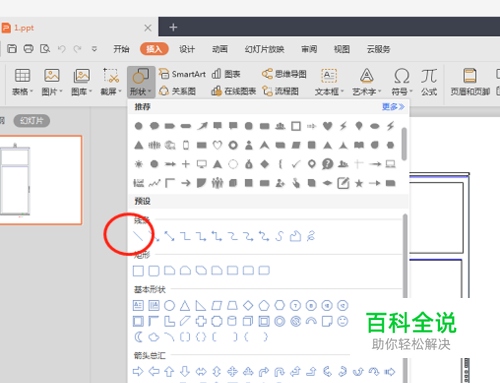500x383 pixels.
Task: Click the 关系图 relationship diagram button
Action: point(177,91)
